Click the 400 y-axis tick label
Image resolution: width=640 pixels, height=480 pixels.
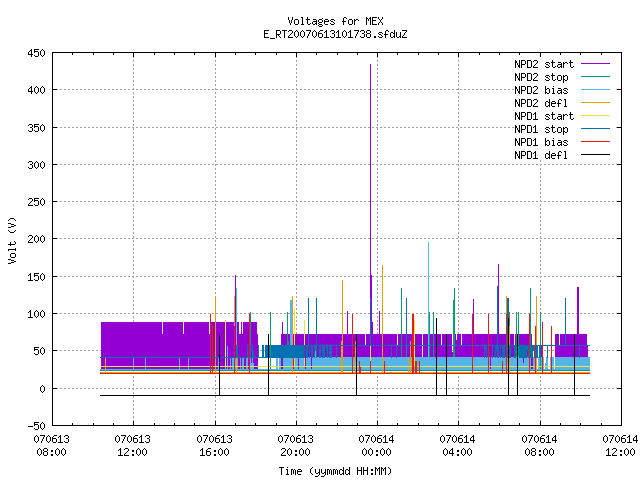coord(36,90)
